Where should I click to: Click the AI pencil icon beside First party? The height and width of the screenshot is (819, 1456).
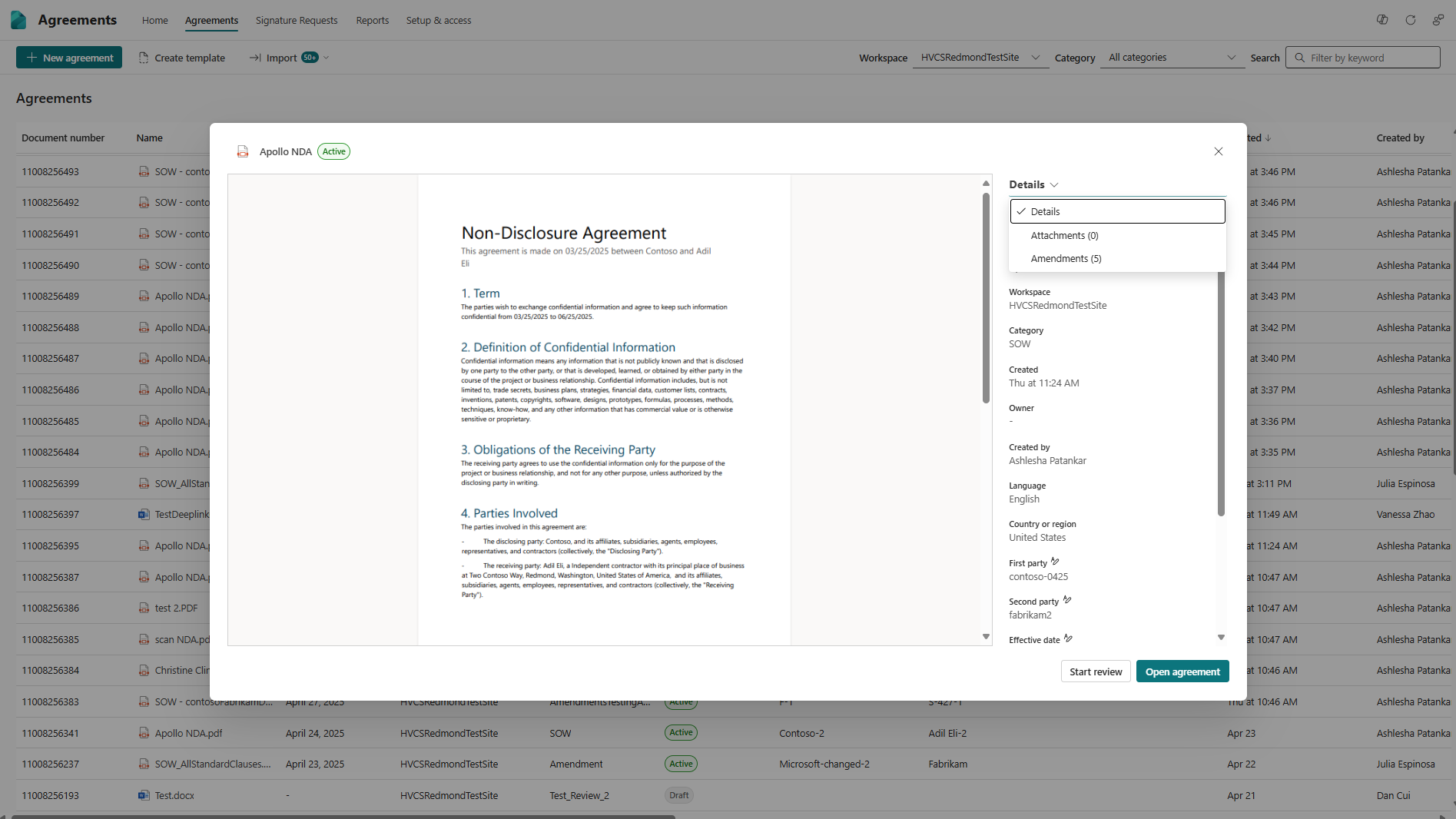(1055, 562)
